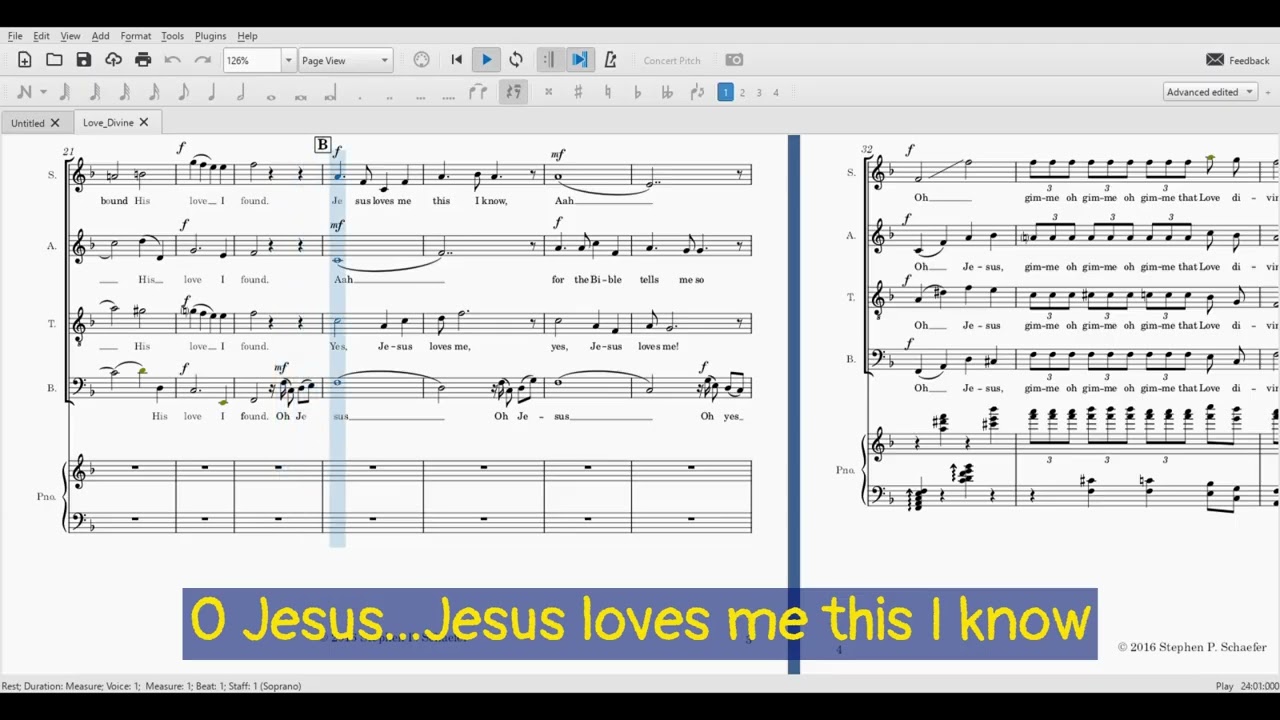Expand the zoom level dropdown arrow
1280x720 pixels.
point(288,60)
